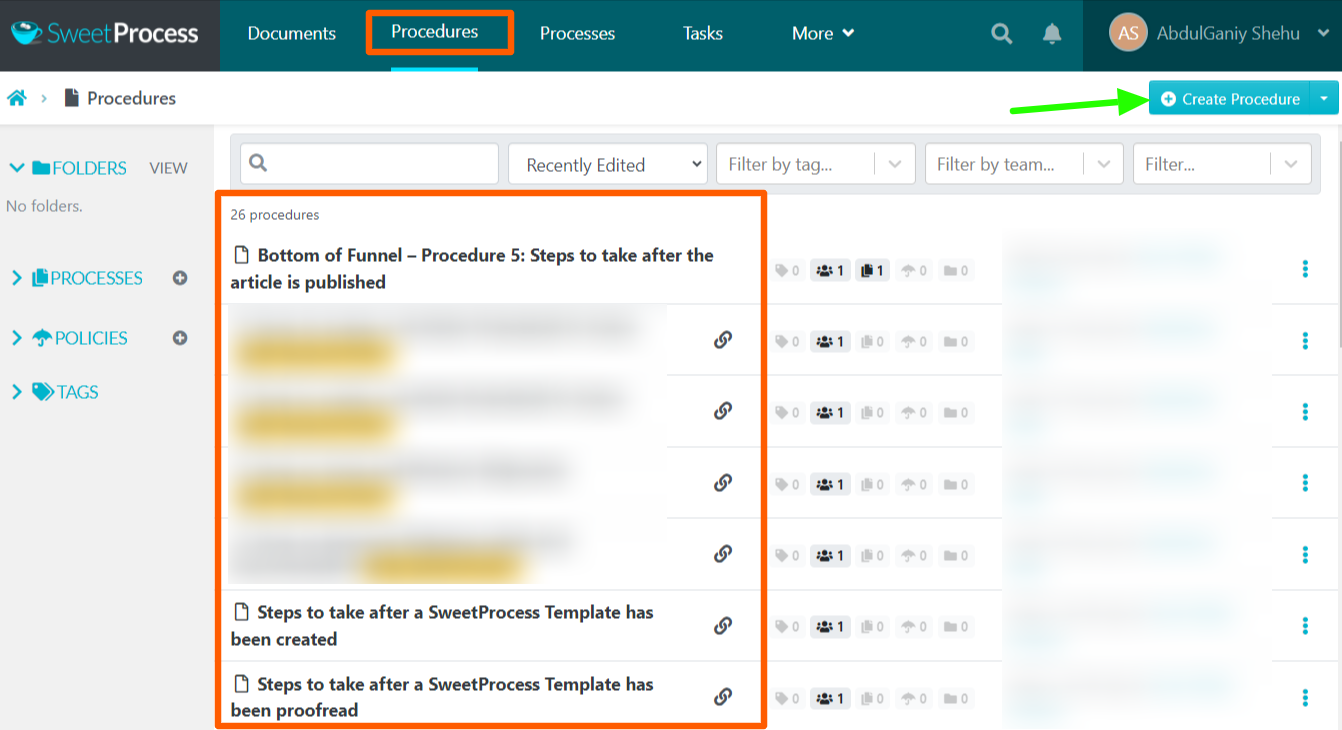The image size is (1342, 730).
Task: Click folder count in 'Template has been proofread' row
Action: (x=957, y=698)
